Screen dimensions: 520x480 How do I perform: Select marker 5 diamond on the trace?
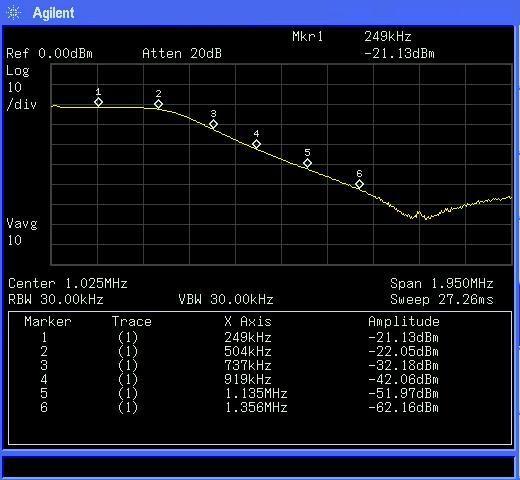(x=307, y=163)
